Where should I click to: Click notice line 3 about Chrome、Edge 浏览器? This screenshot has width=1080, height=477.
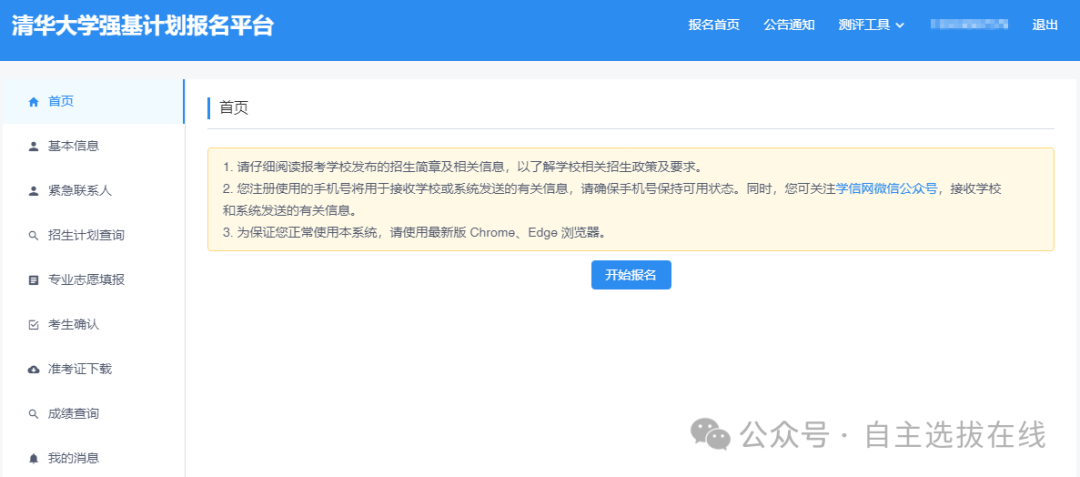(415, 232)
